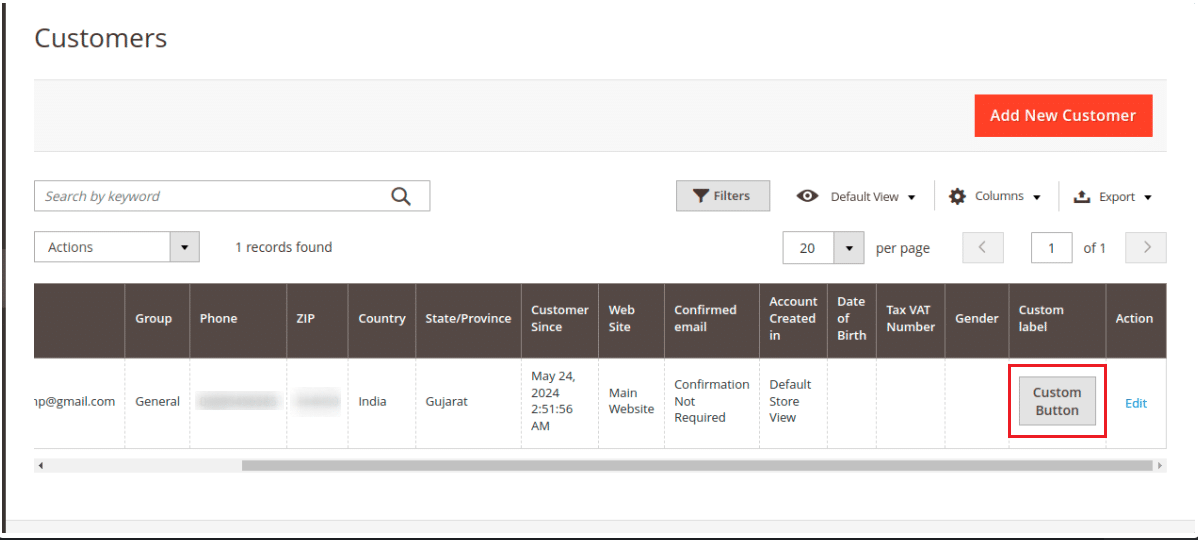Go to the previous page arrow
The image size is (1198, 540).
[x=982, y=247]
